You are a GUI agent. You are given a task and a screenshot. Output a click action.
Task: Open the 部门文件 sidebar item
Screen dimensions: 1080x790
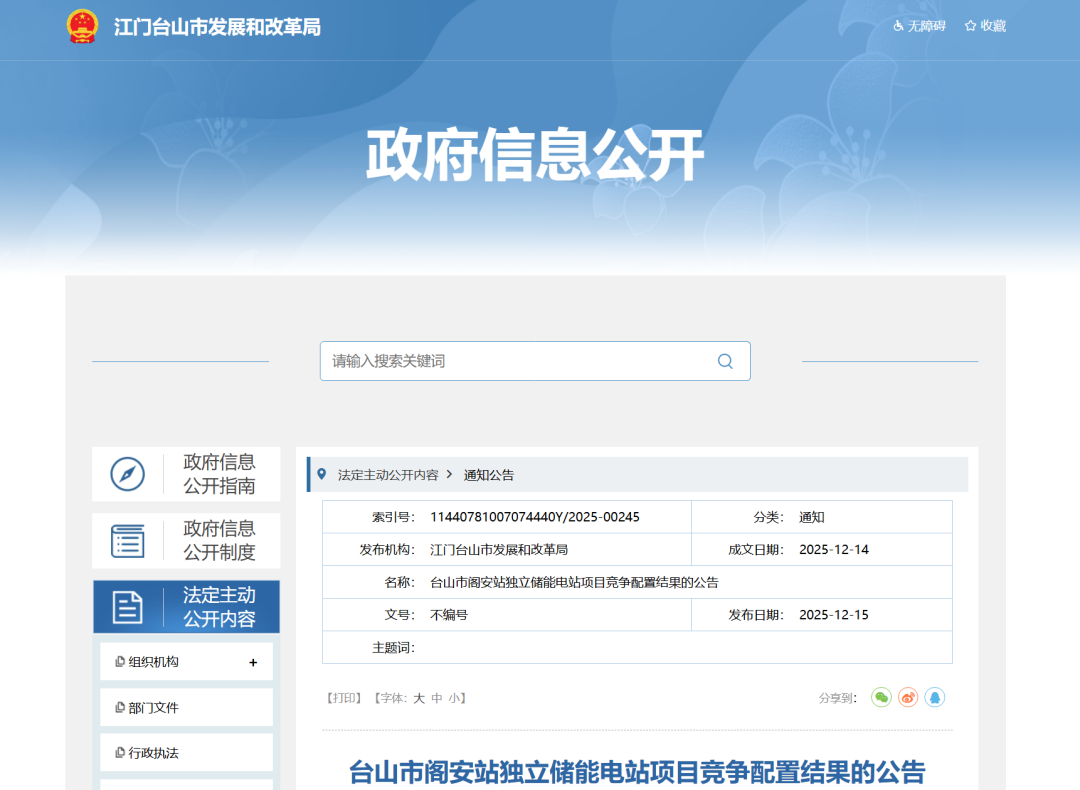pyautogui.click(x=153, y=708)
